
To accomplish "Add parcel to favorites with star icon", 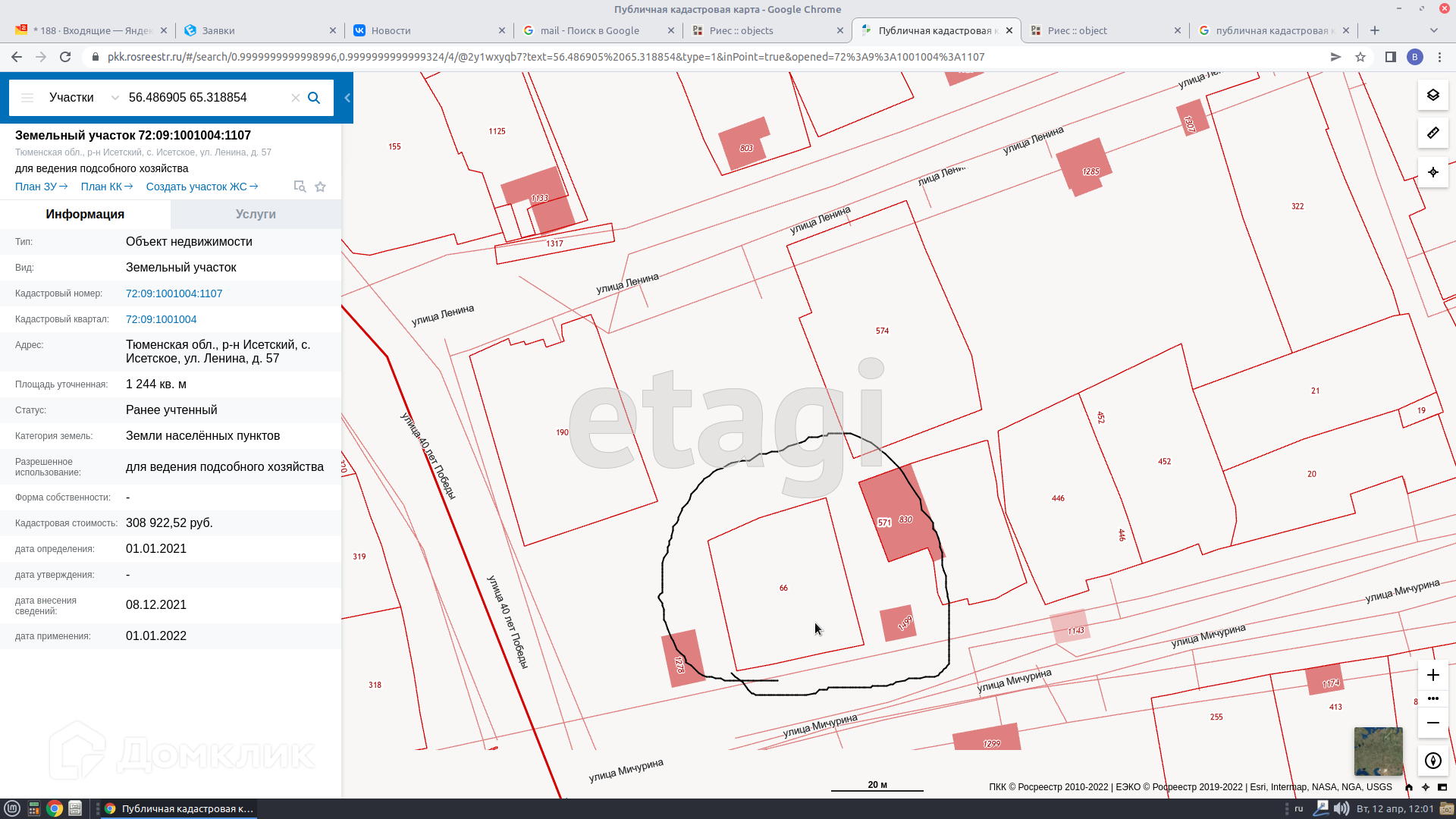I will pyautogui.click(x=320, y=187).
